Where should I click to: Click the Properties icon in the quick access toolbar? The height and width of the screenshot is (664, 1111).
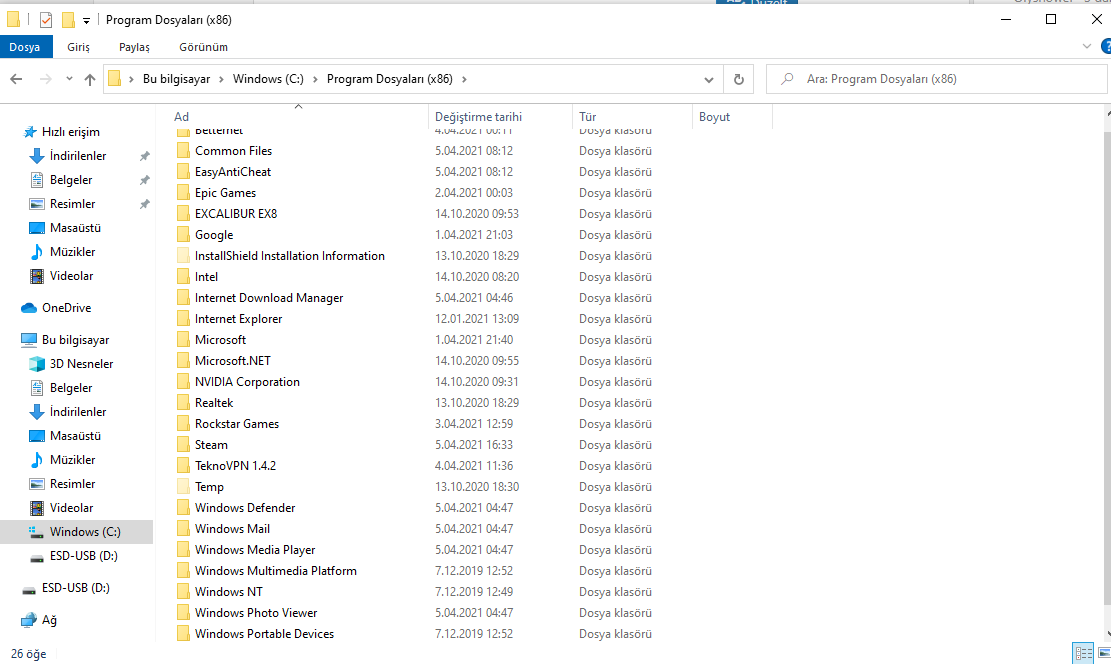pos(46,20)
